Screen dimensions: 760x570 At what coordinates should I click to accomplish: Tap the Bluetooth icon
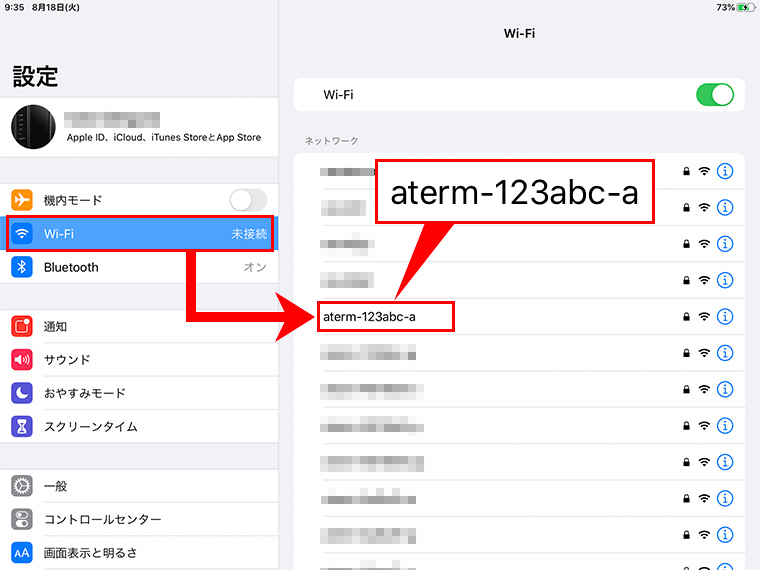click(x=22, y=267)
